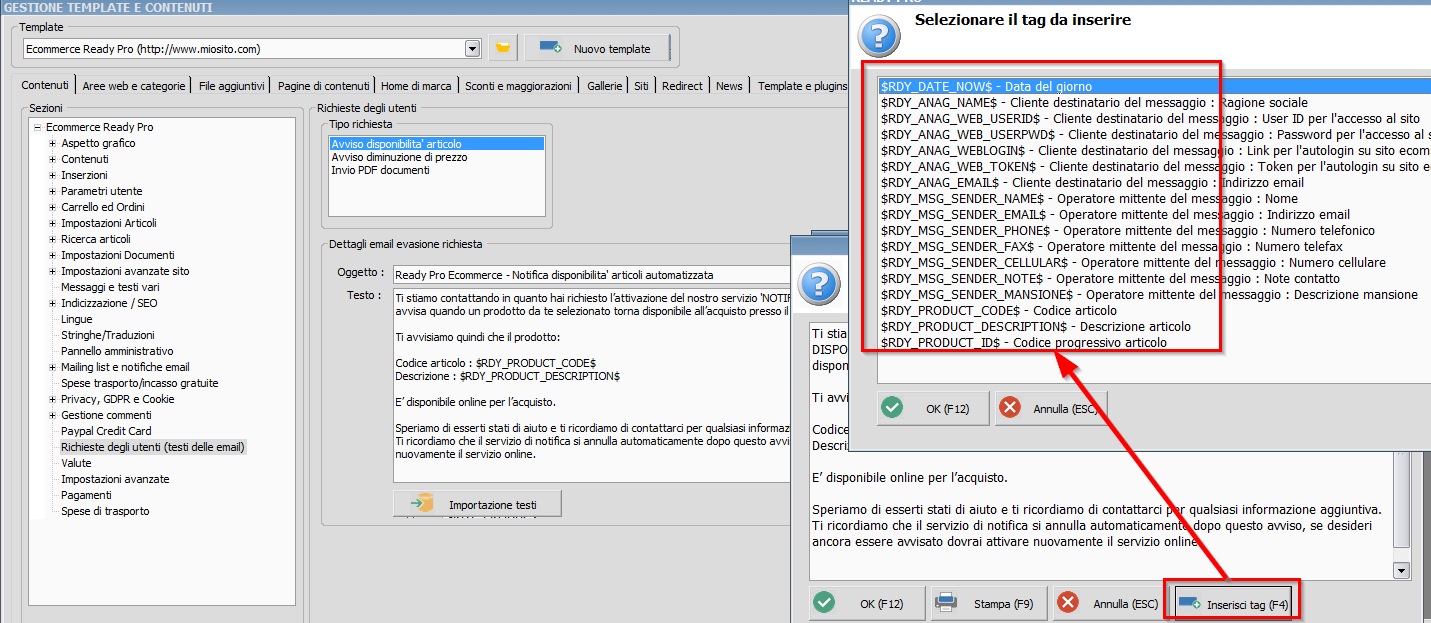Select the $RDY_PRODUCT_CODE$ tag row

pos(1154,311)
